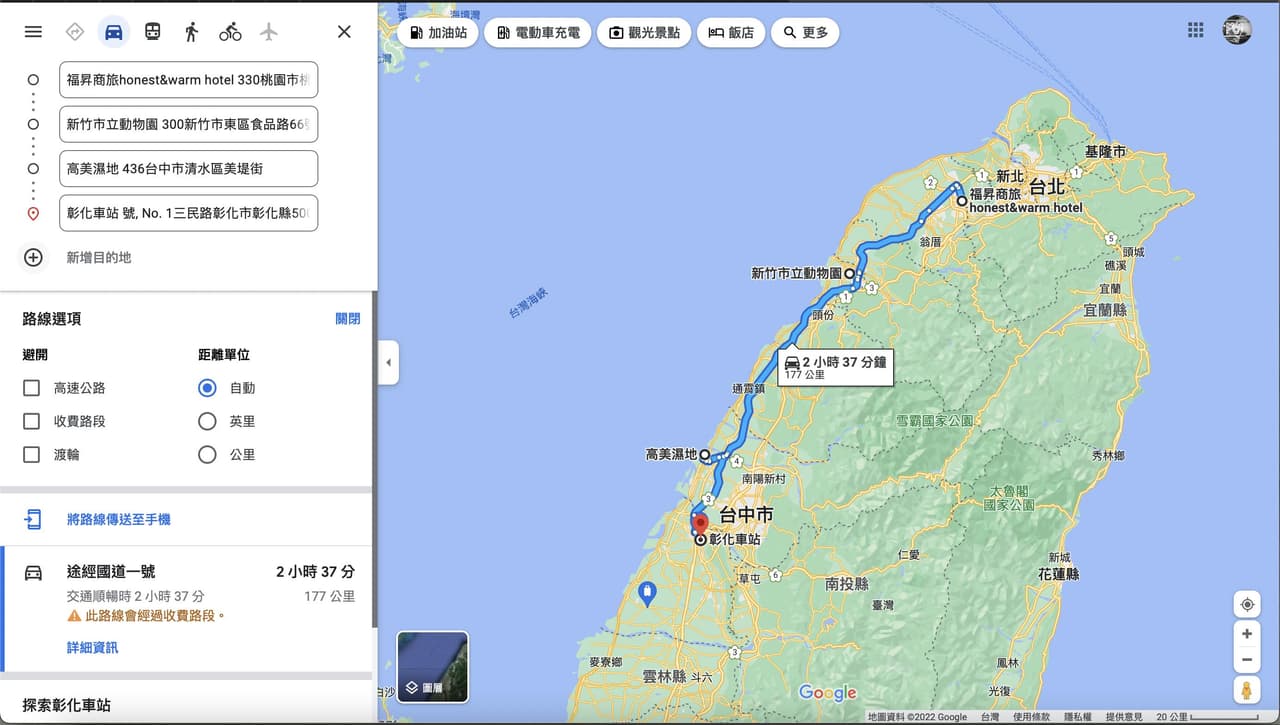Select the flight travel mode
Screen dimensions: 1280x725
coord(268,32)
